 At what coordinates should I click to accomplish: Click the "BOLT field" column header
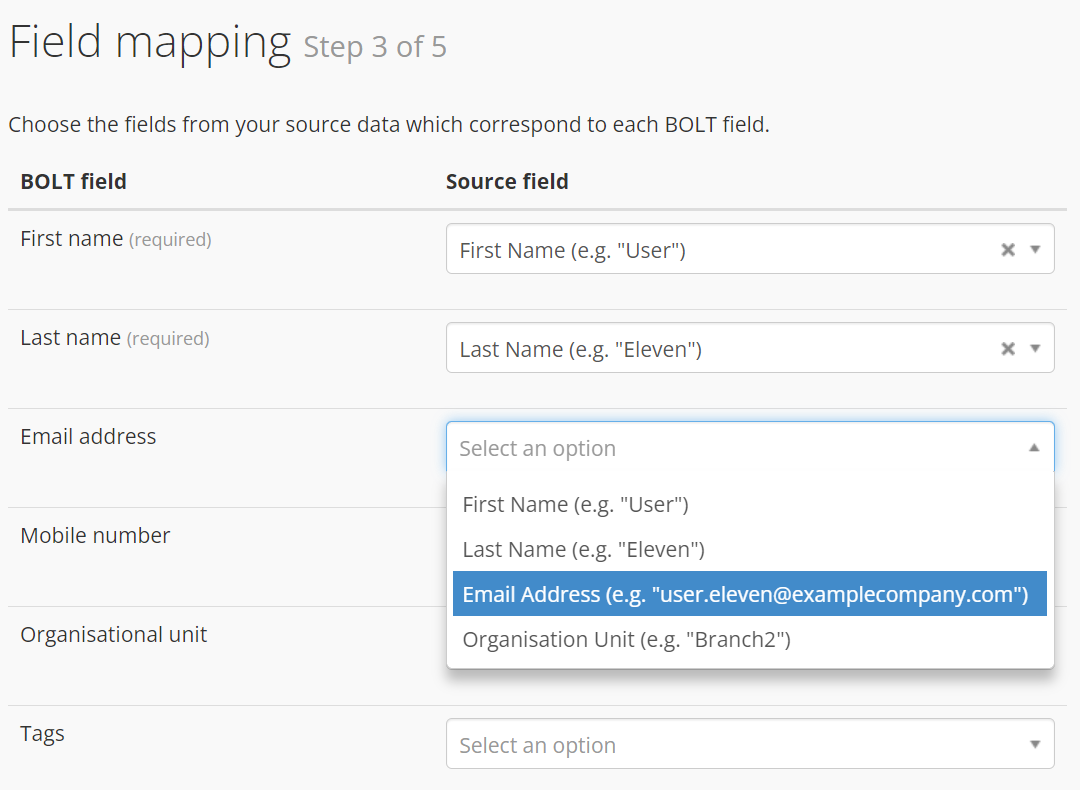tap(74, 181)
